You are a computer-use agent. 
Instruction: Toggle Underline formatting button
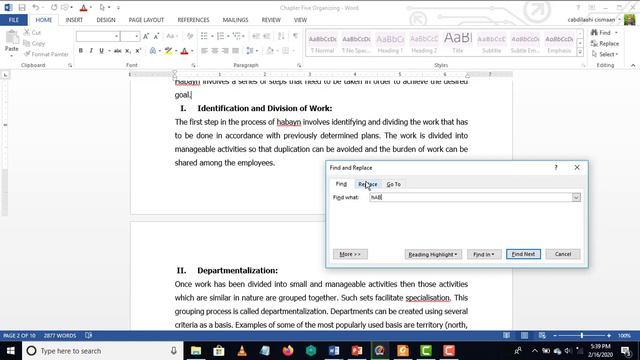101,51
